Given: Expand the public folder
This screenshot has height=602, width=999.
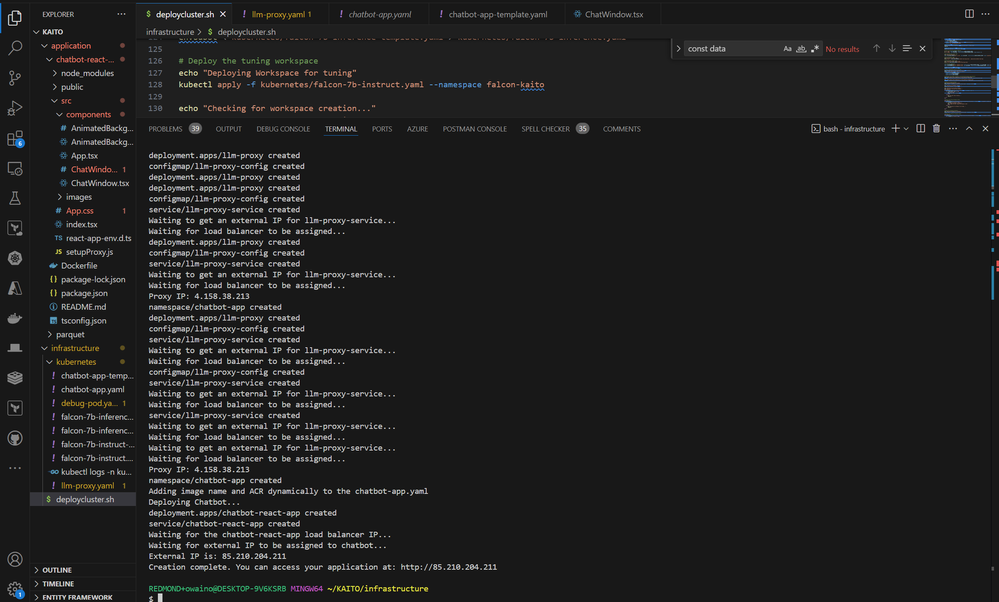Looking at the screenshot, I should coord(55,87).
